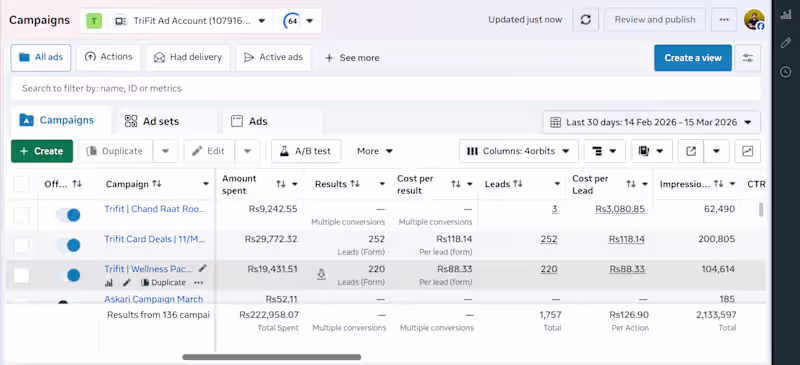Click the view charts icon under Wellness campaign
Image resolution: width=800 pixels, height=365 pixels.
(109, 283)
